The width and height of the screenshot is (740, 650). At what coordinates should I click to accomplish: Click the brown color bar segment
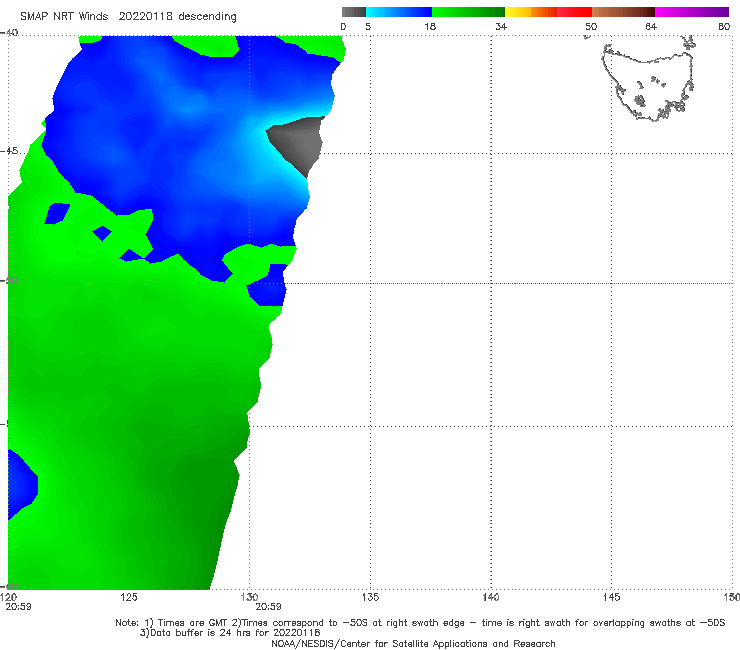[x=623, y=12]
